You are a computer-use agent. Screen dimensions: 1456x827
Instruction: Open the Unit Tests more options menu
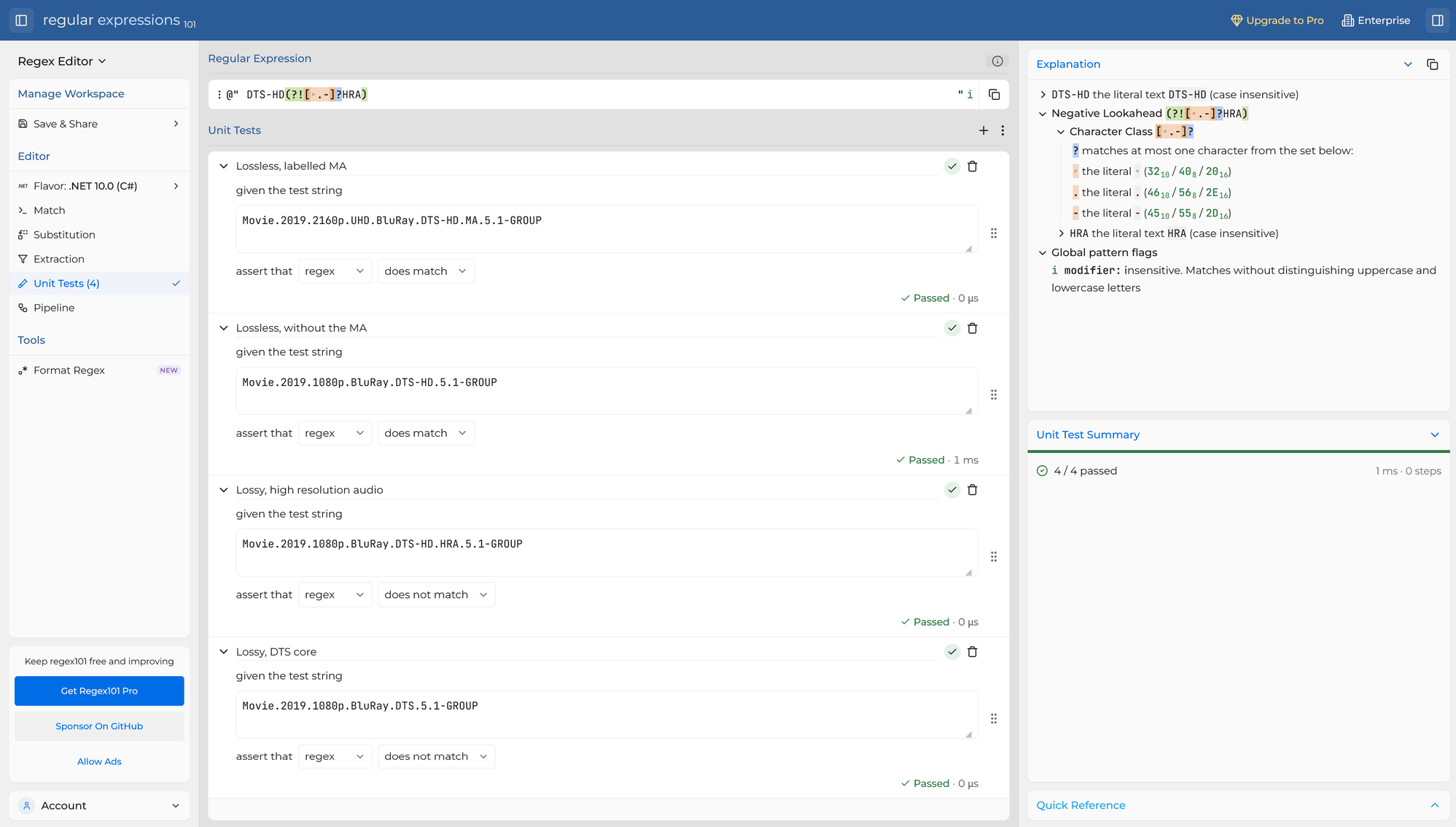(x=1003, y=130)
